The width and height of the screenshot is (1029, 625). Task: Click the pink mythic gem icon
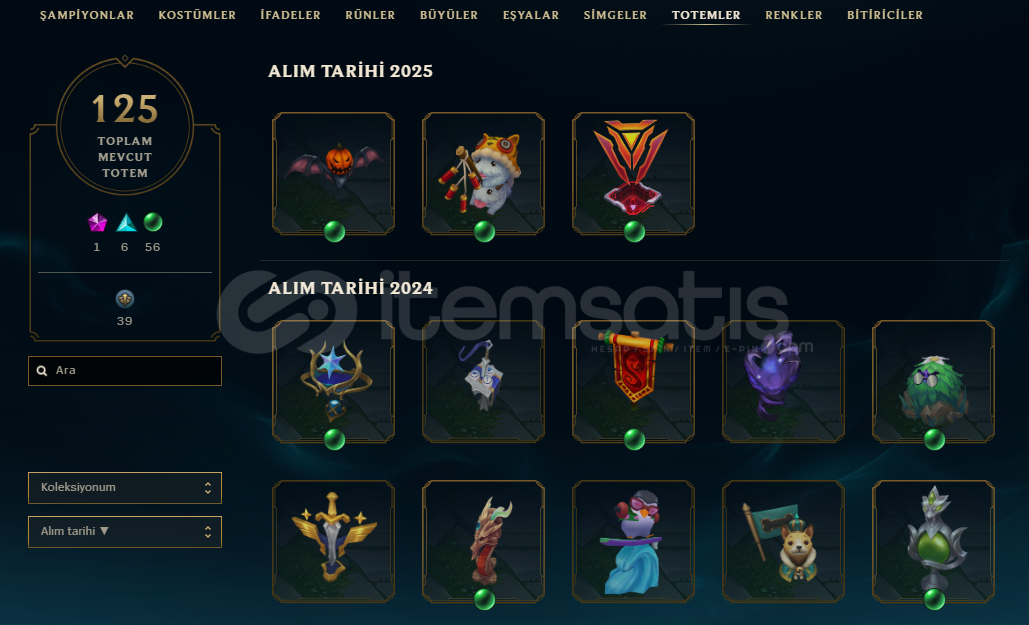click(97, 223)
